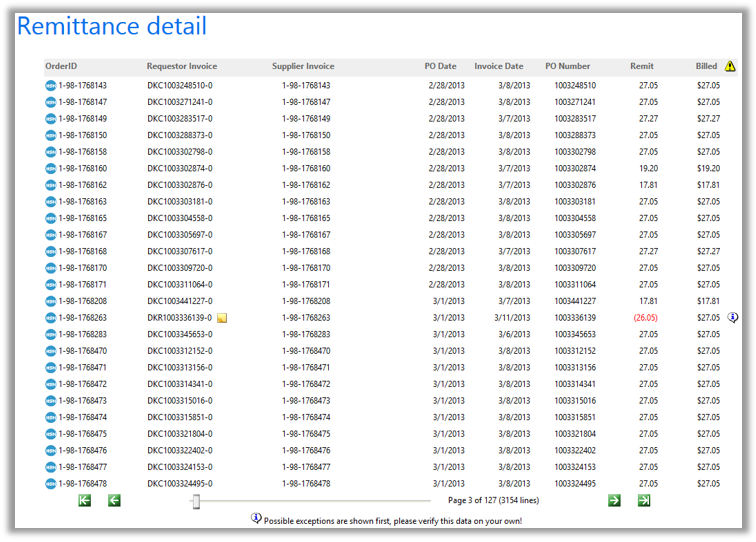
Task: Click Page 3 of 127 indicator
Action: (x=493, y=501)
